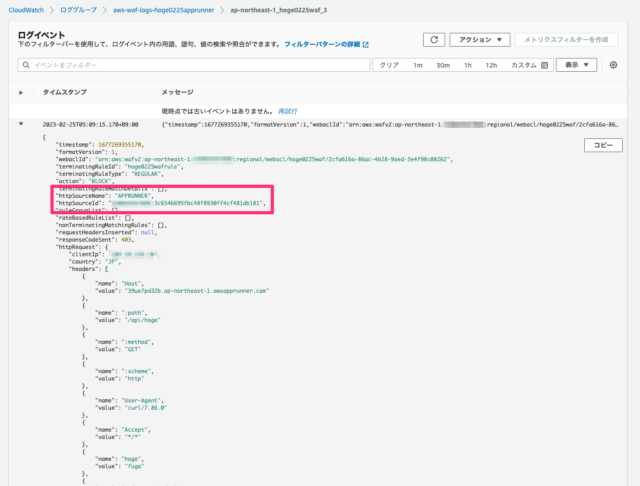Click the "country": "JP" line
Image resolution: width=640 pixels, height=486 pixels.
95,262
